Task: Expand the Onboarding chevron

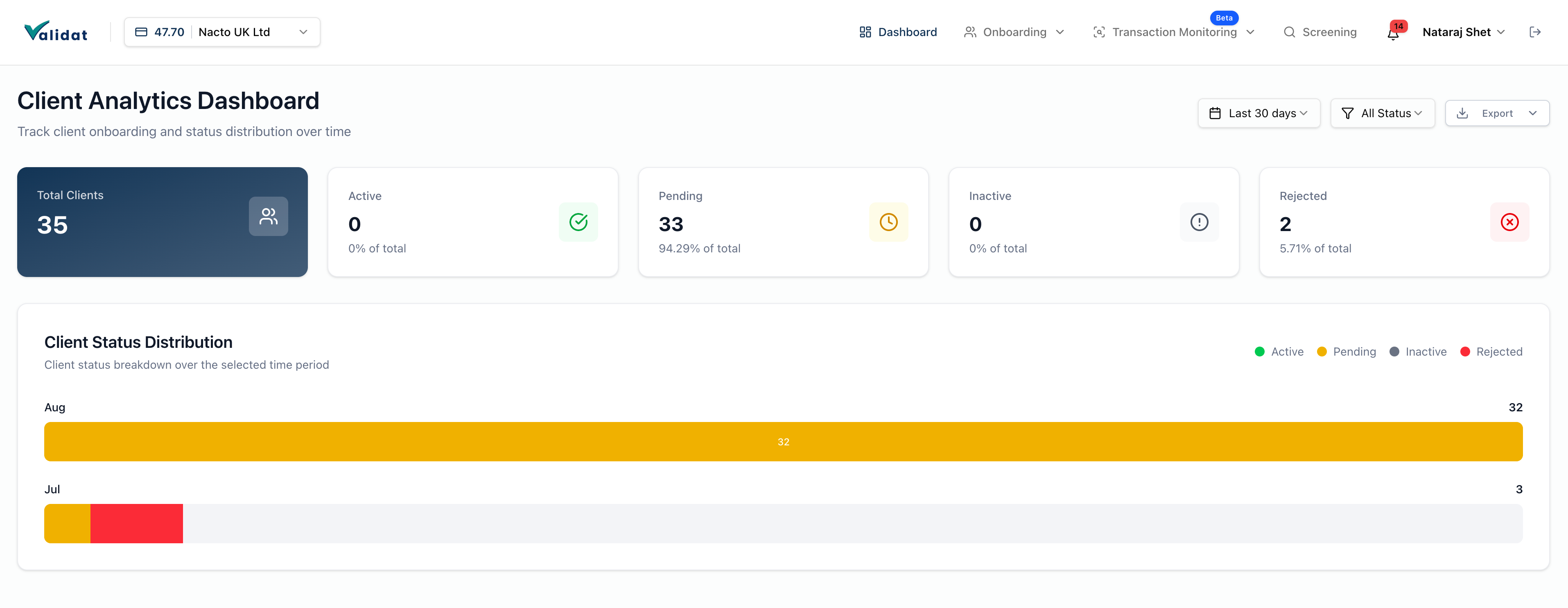Action: 1060,32
